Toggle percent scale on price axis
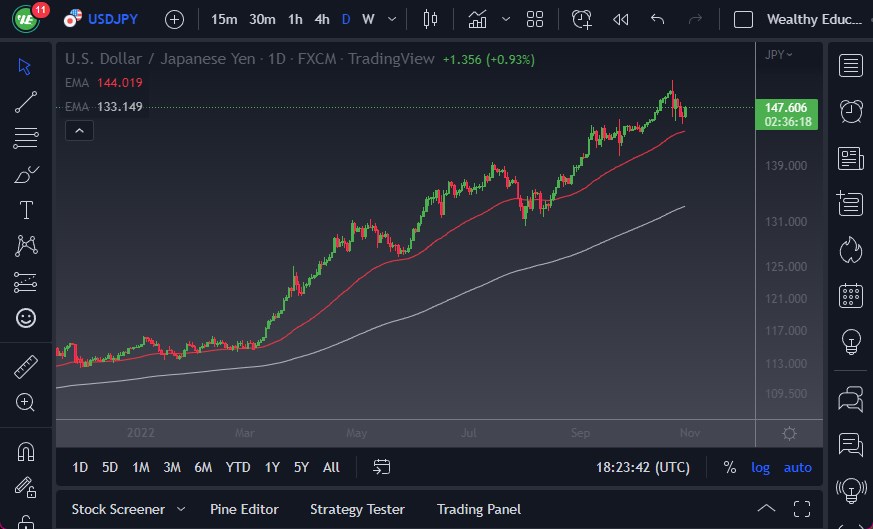This screenshot has width=873, height=529. [730, 467]
